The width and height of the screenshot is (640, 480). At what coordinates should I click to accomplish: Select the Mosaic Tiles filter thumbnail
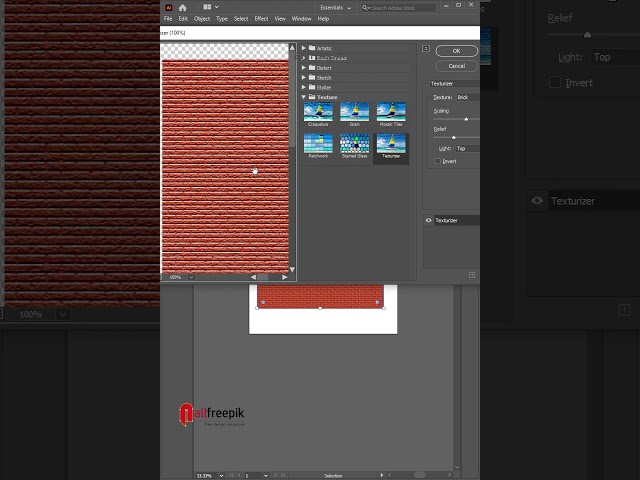point(391,112)
